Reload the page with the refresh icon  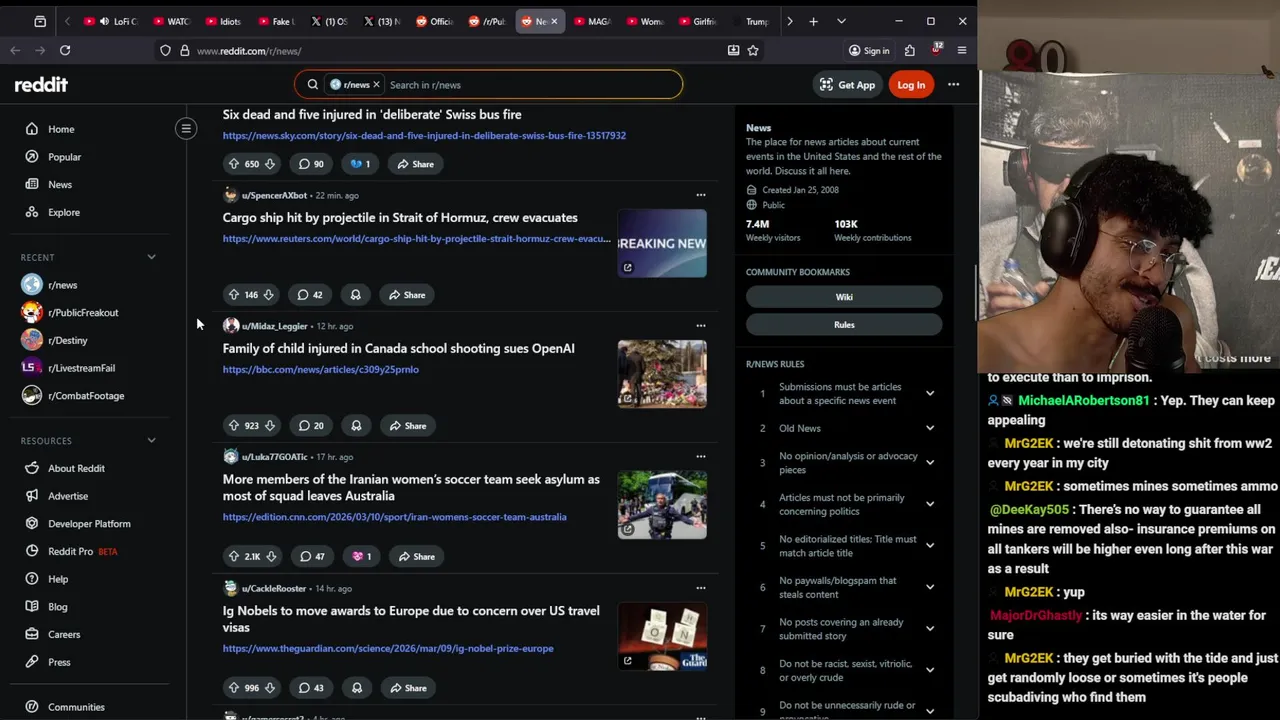click(65, 50)
